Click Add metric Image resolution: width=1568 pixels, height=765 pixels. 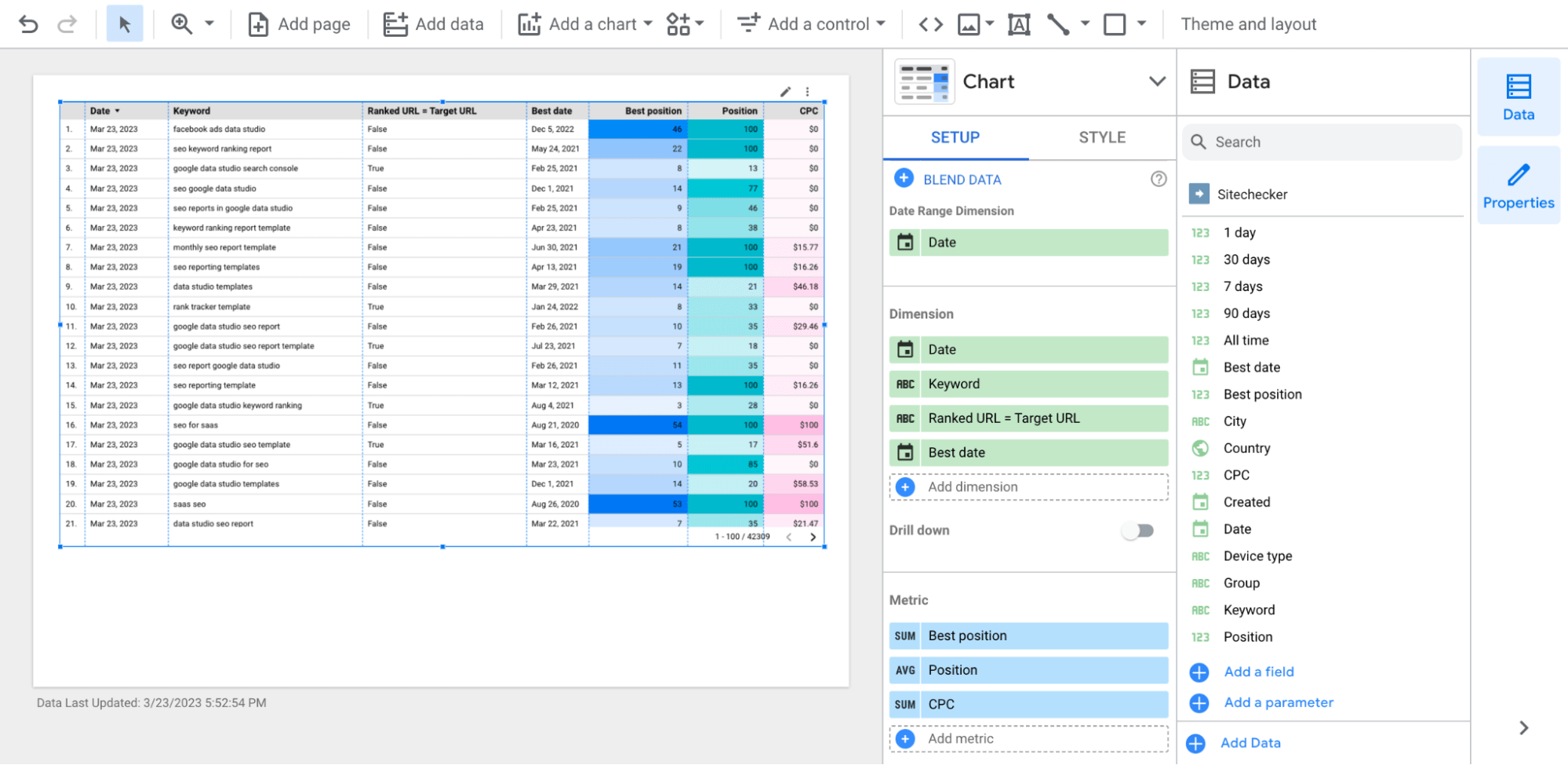(x=1028, y=739)
